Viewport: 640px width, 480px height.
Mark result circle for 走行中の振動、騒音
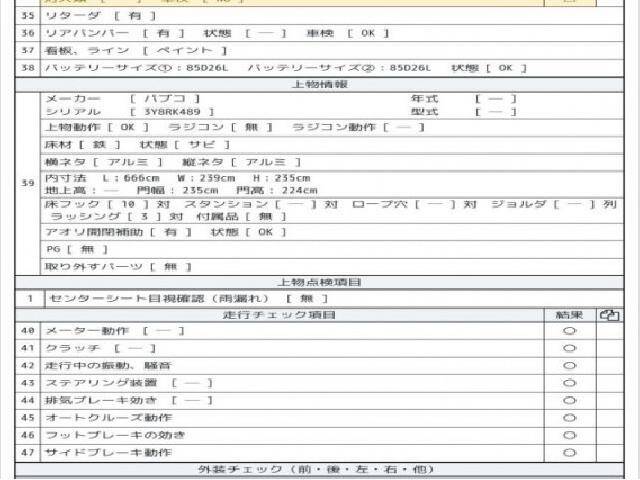569,366
